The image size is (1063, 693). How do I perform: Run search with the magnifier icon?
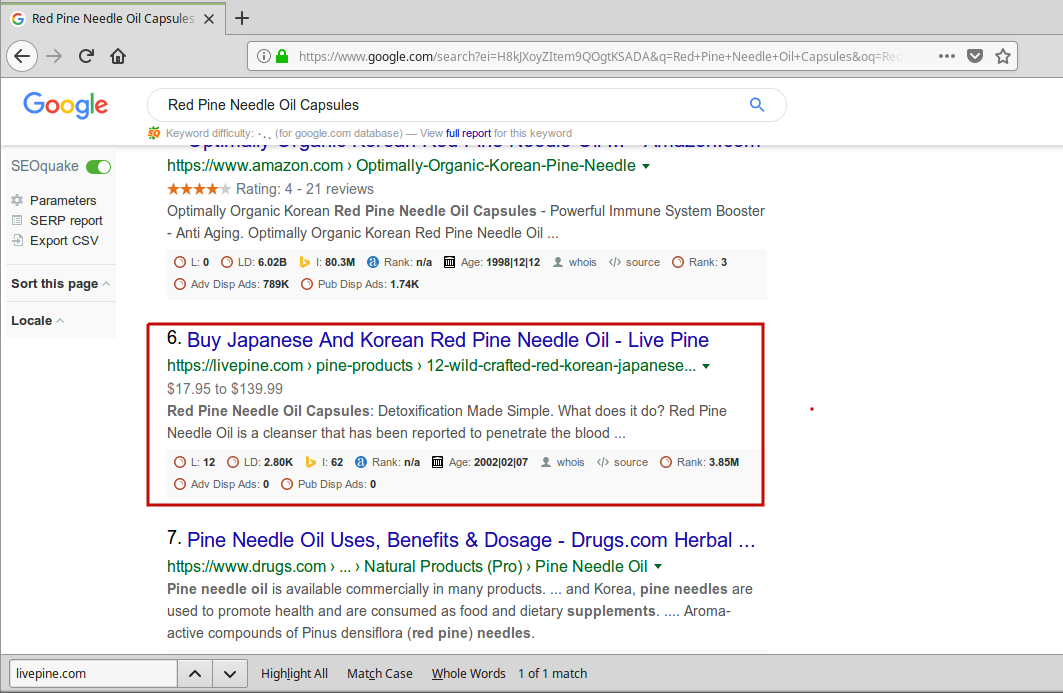pos(757,104)
